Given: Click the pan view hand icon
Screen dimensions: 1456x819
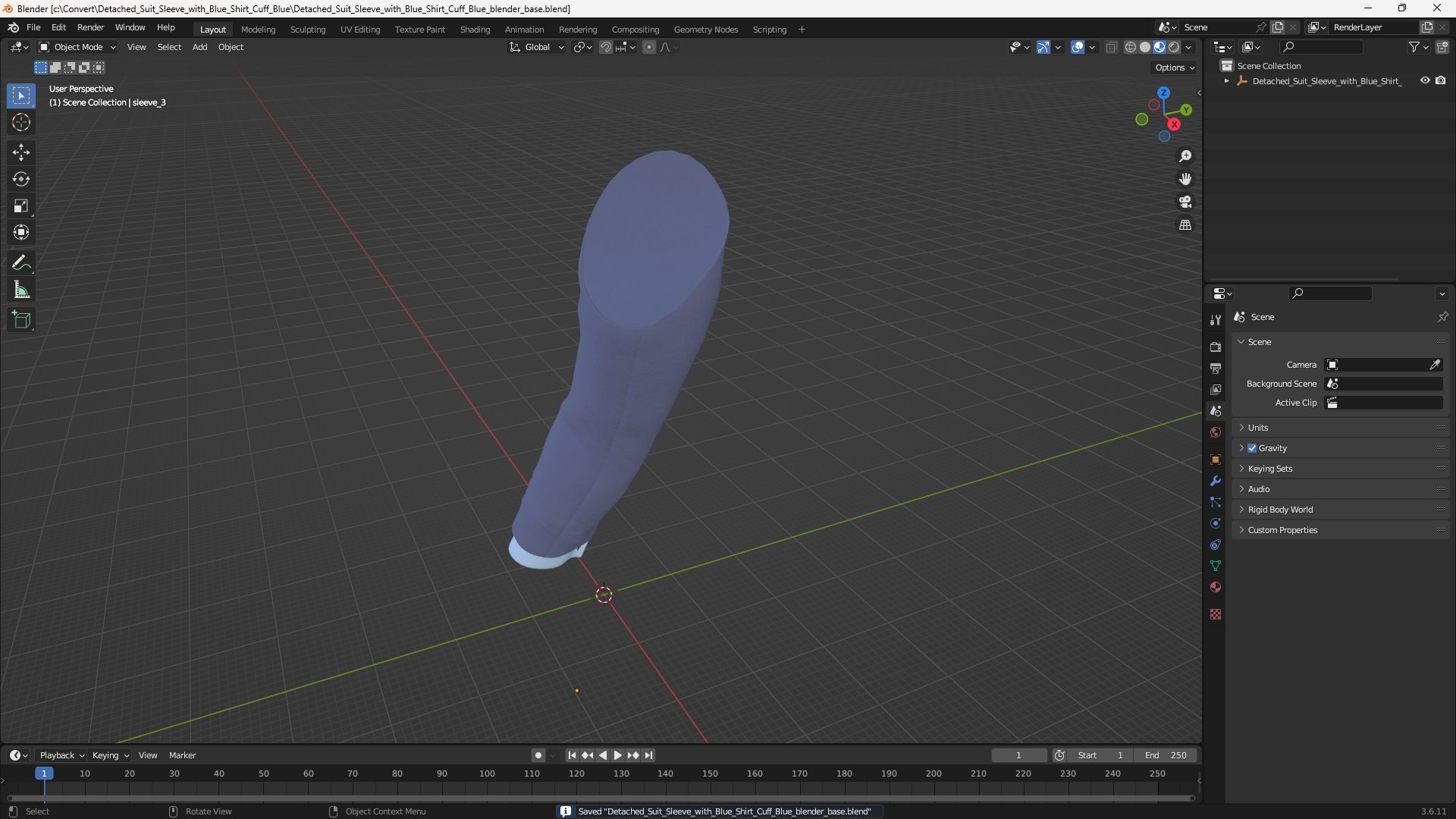Looking at the screenshot, I should click(x=1185, y=179).
